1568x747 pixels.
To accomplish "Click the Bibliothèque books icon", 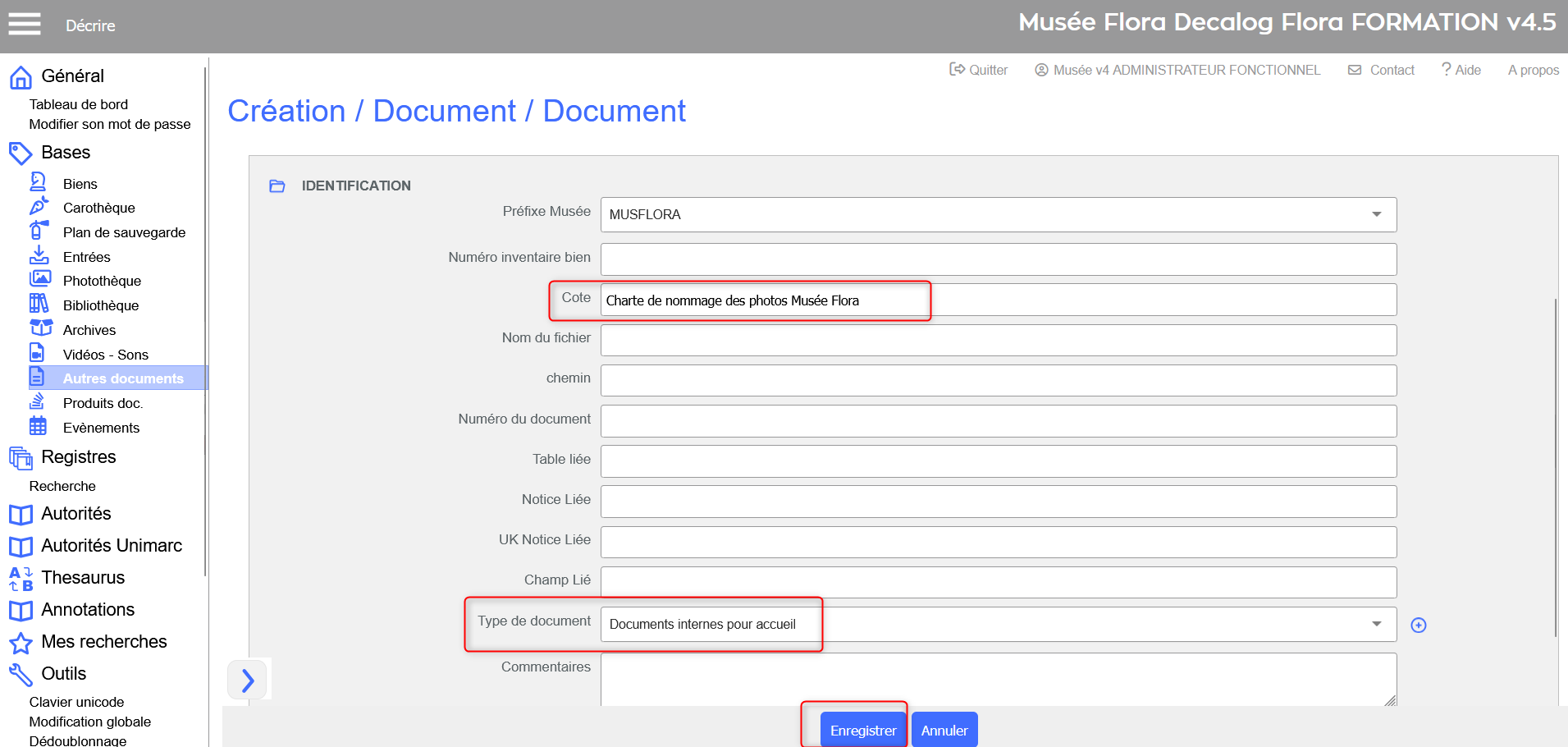I will point(39,304).
